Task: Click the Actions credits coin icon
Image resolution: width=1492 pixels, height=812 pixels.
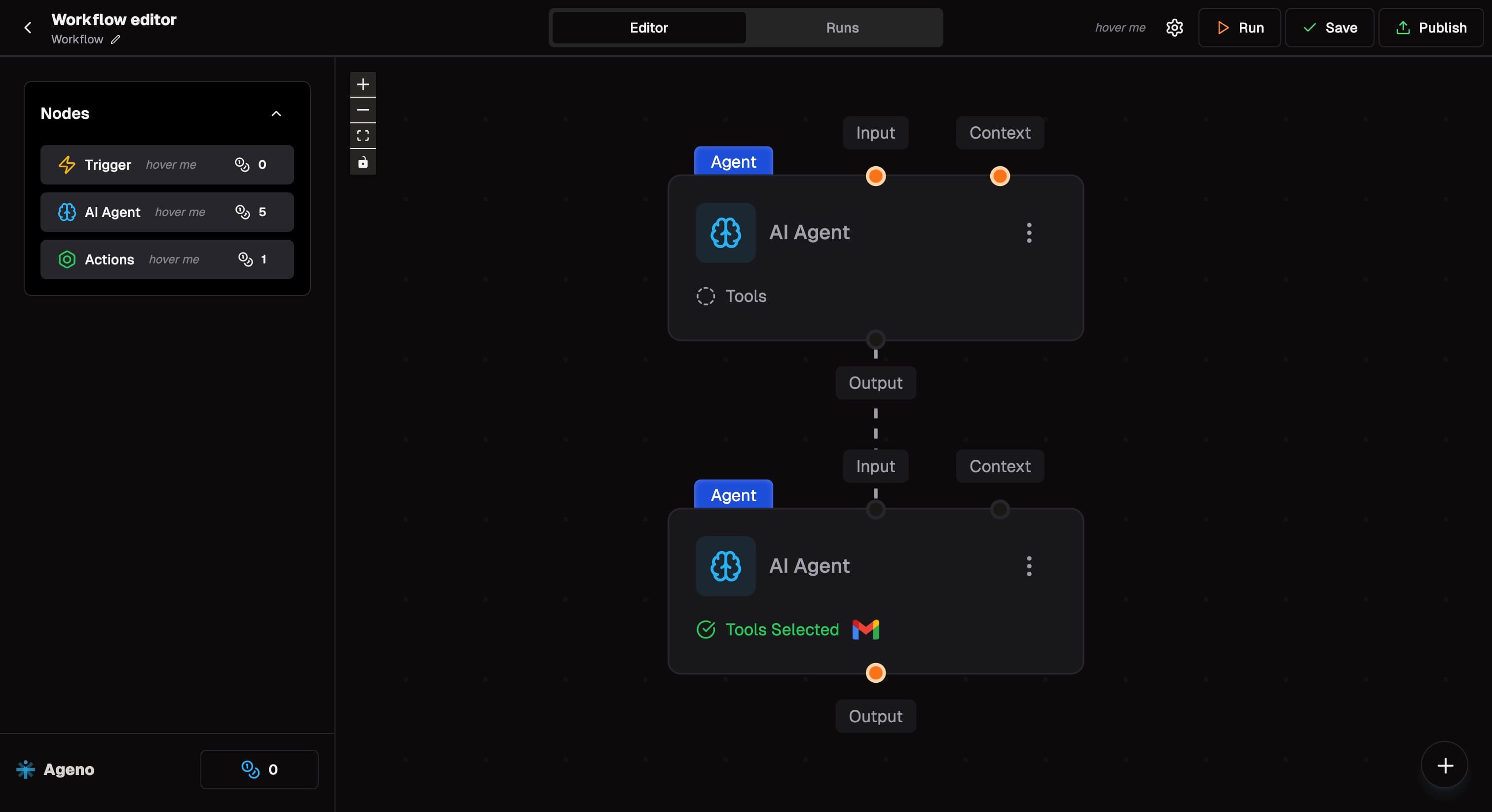Action: [245, 259]
